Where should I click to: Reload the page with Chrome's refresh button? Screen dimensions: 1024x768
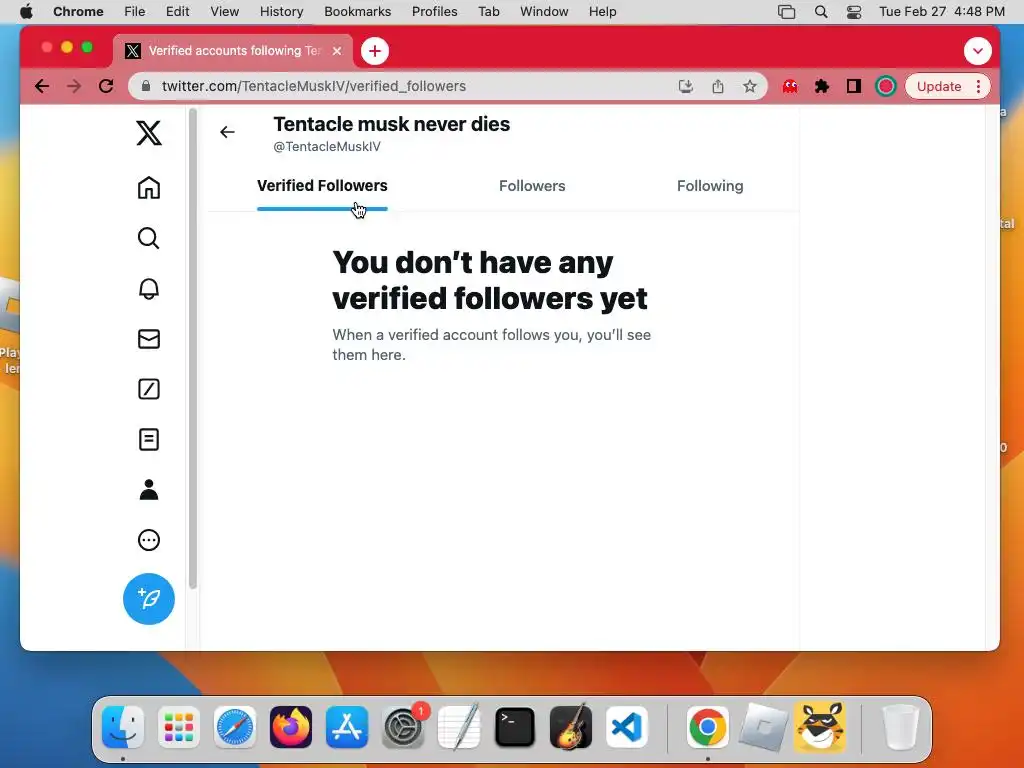pos(106,86)
